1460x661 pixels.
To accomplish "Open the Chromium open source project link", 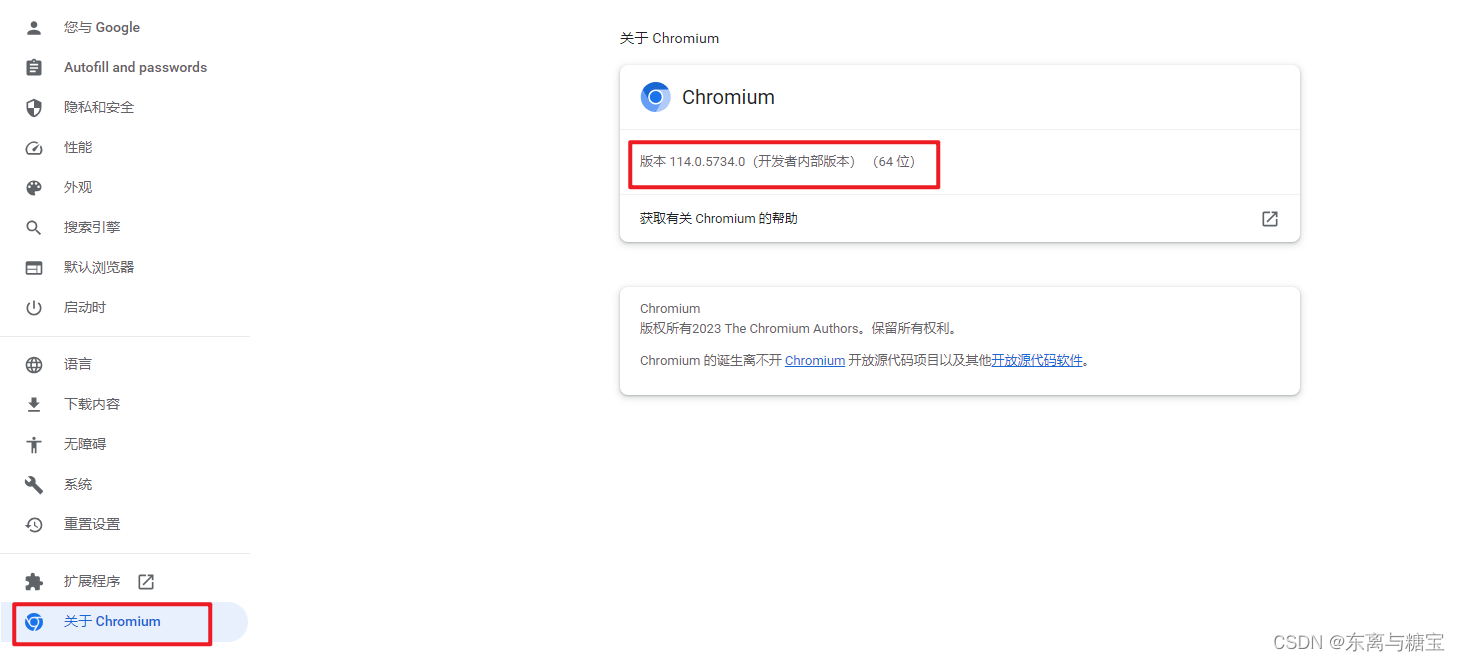I will 815,360.
